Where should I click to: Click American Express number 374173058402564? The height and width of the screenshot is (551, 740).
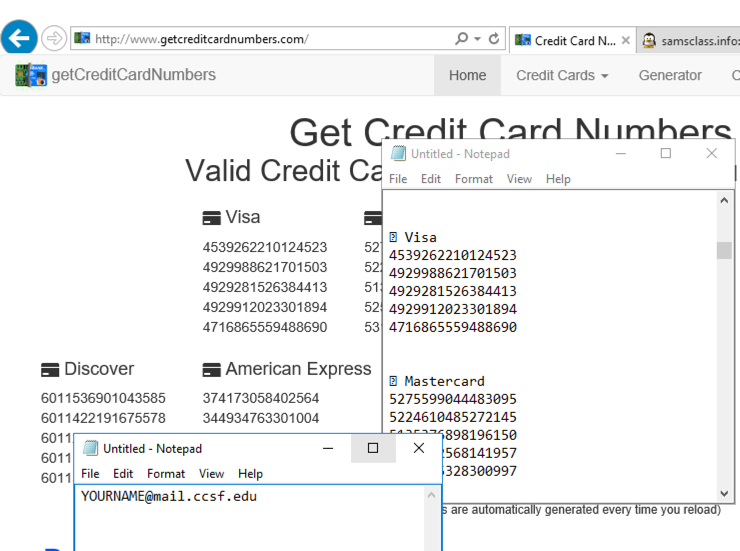[x=261, y=398]
